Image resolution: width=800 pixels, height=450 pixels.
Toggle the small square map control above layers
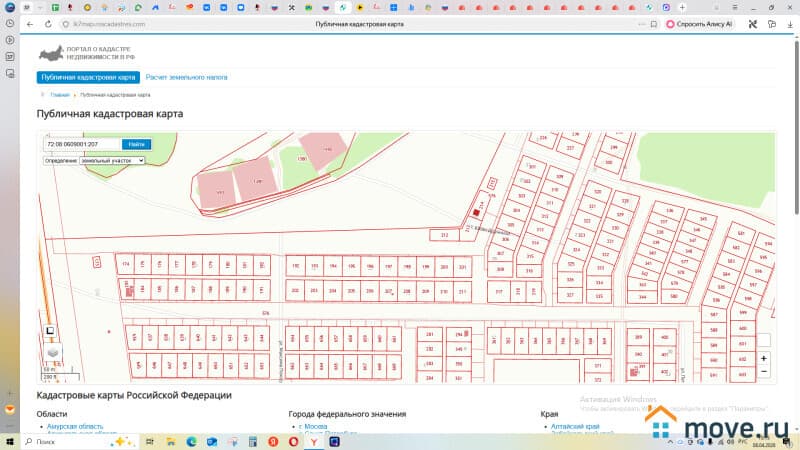coord(49,331)
